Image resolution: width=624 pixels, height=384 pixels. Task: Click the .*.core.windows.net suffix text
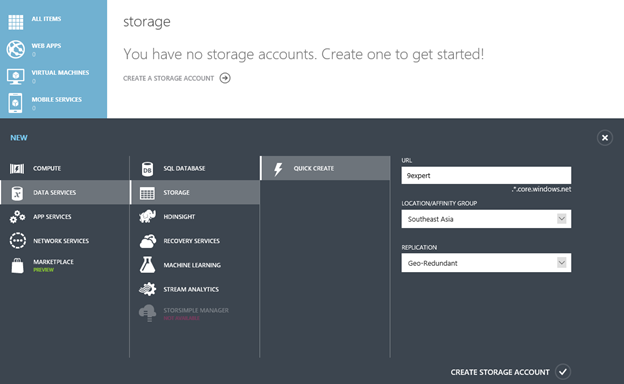[x=541, y=189]
